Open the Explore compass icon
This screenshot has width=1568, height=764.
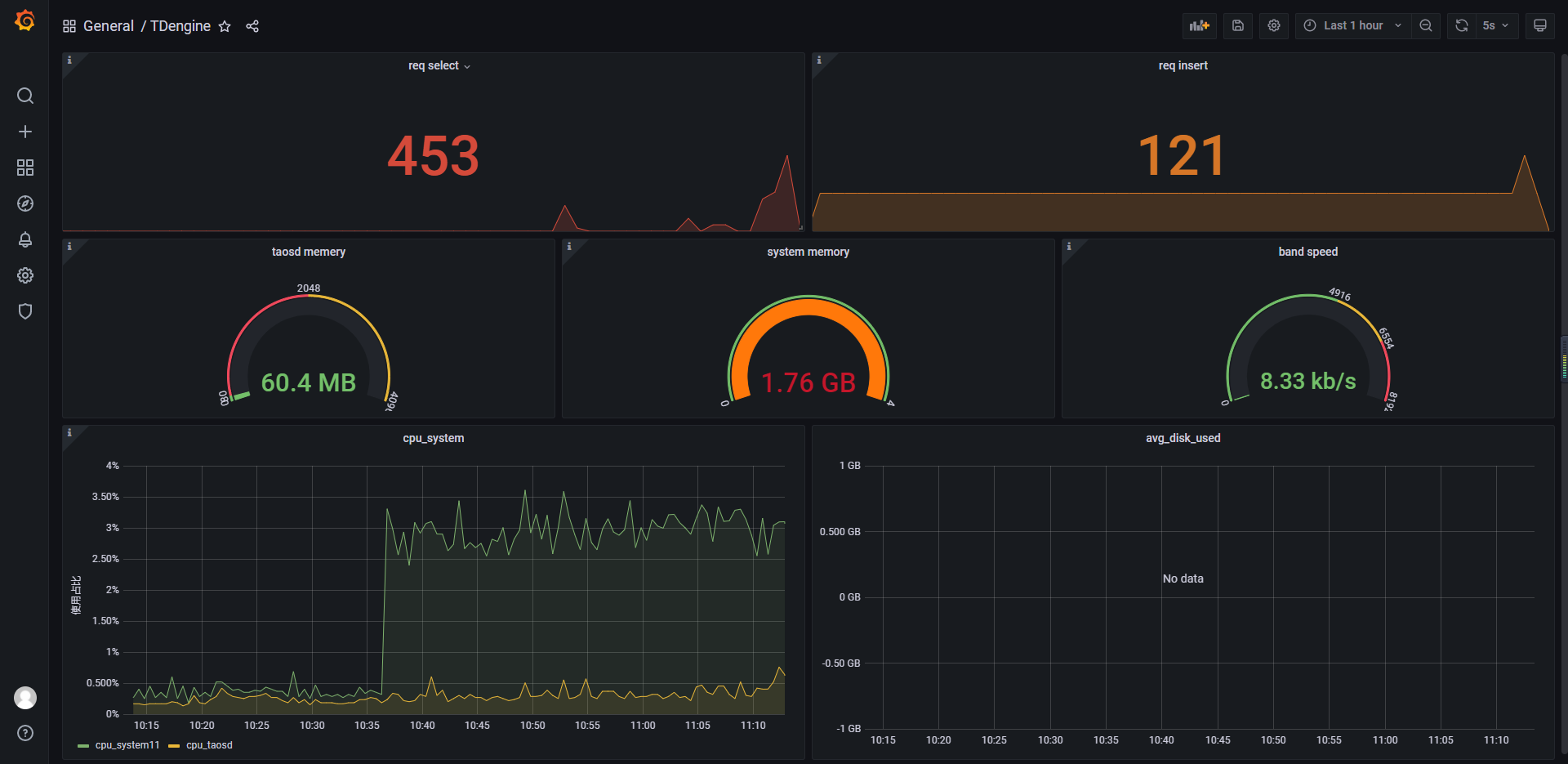[25, 203]
